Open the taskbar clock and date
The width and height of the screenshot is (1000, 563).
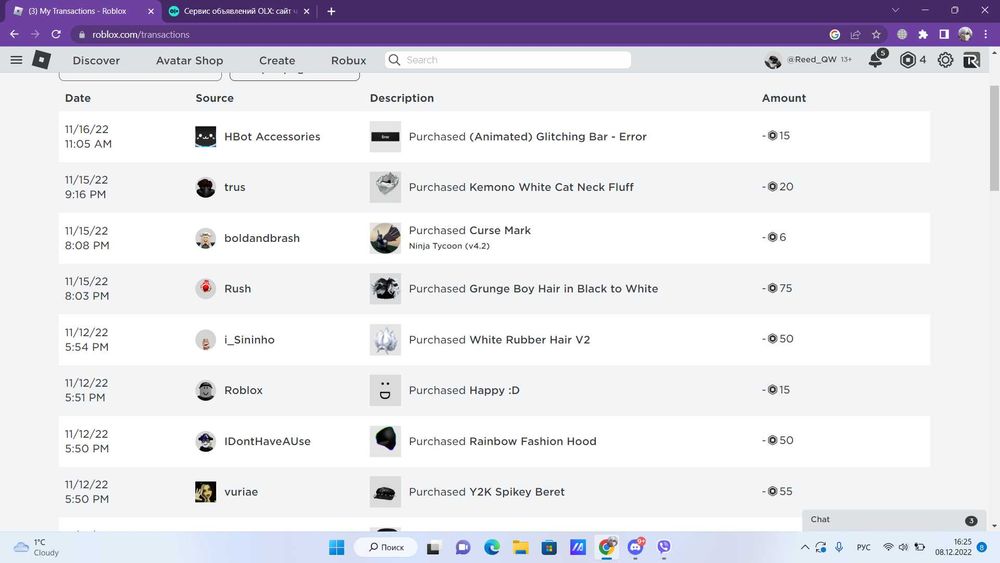pos(953,547)
